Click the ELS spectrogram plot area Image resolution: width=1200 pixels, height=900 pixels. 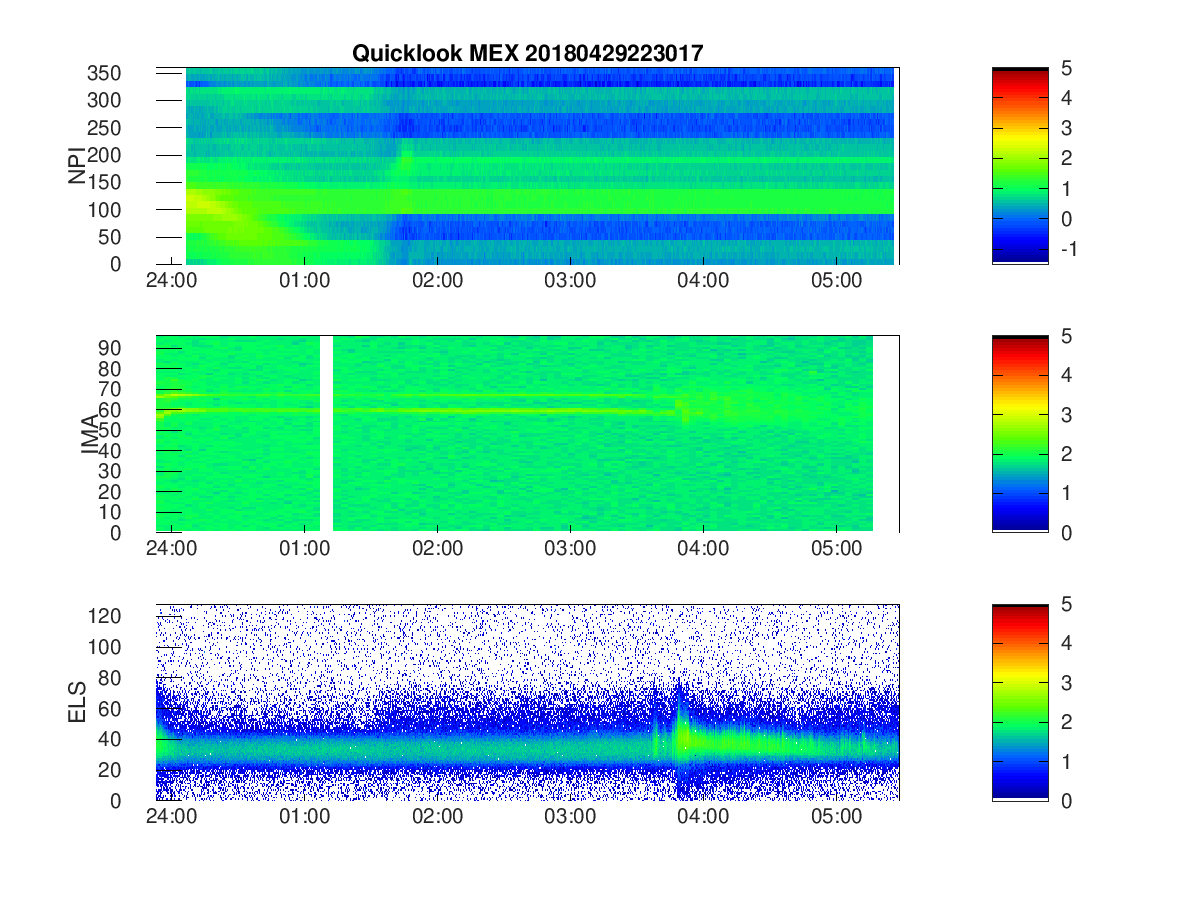tap(527, 702)
